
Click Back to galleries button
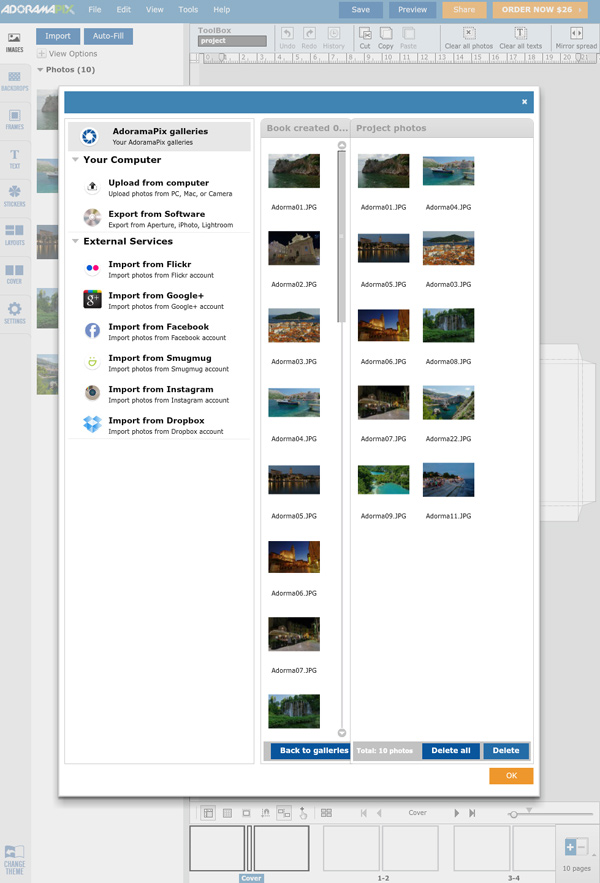[x=310, y=750]
